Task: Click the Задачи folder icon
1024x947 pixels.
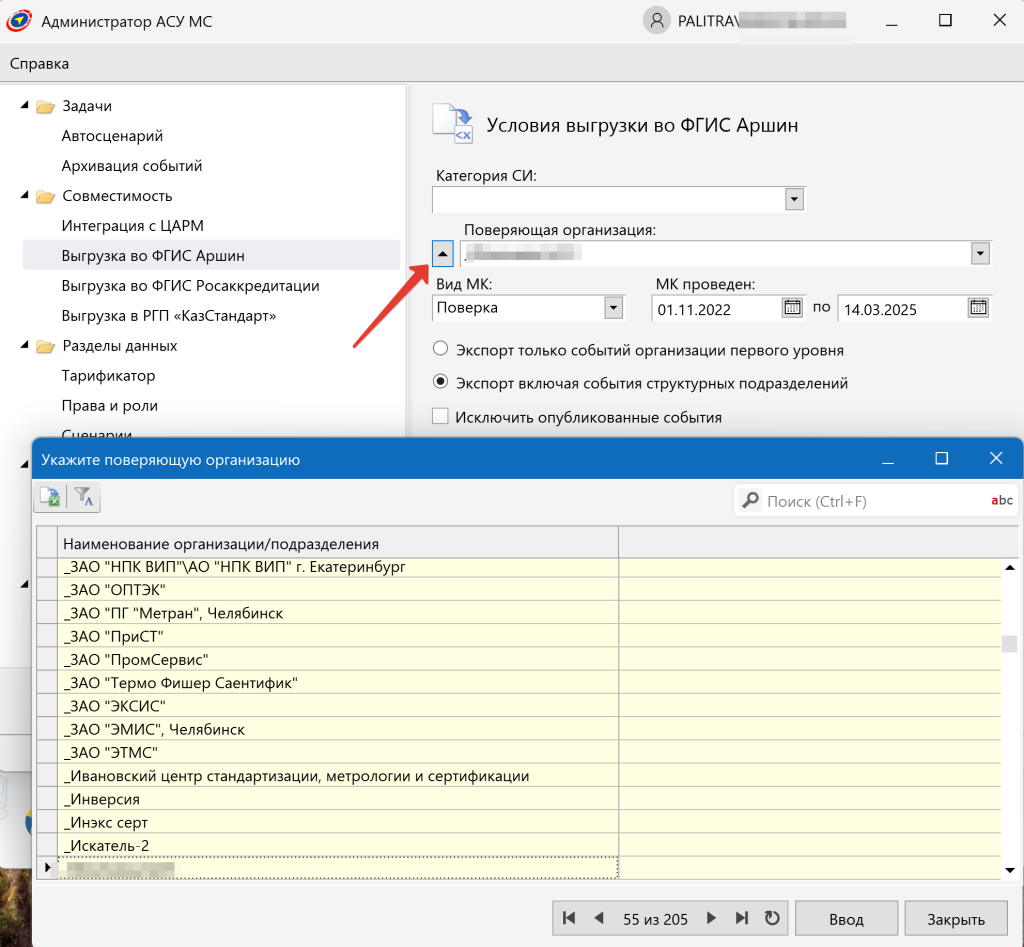Action: (x=45, y=106)
